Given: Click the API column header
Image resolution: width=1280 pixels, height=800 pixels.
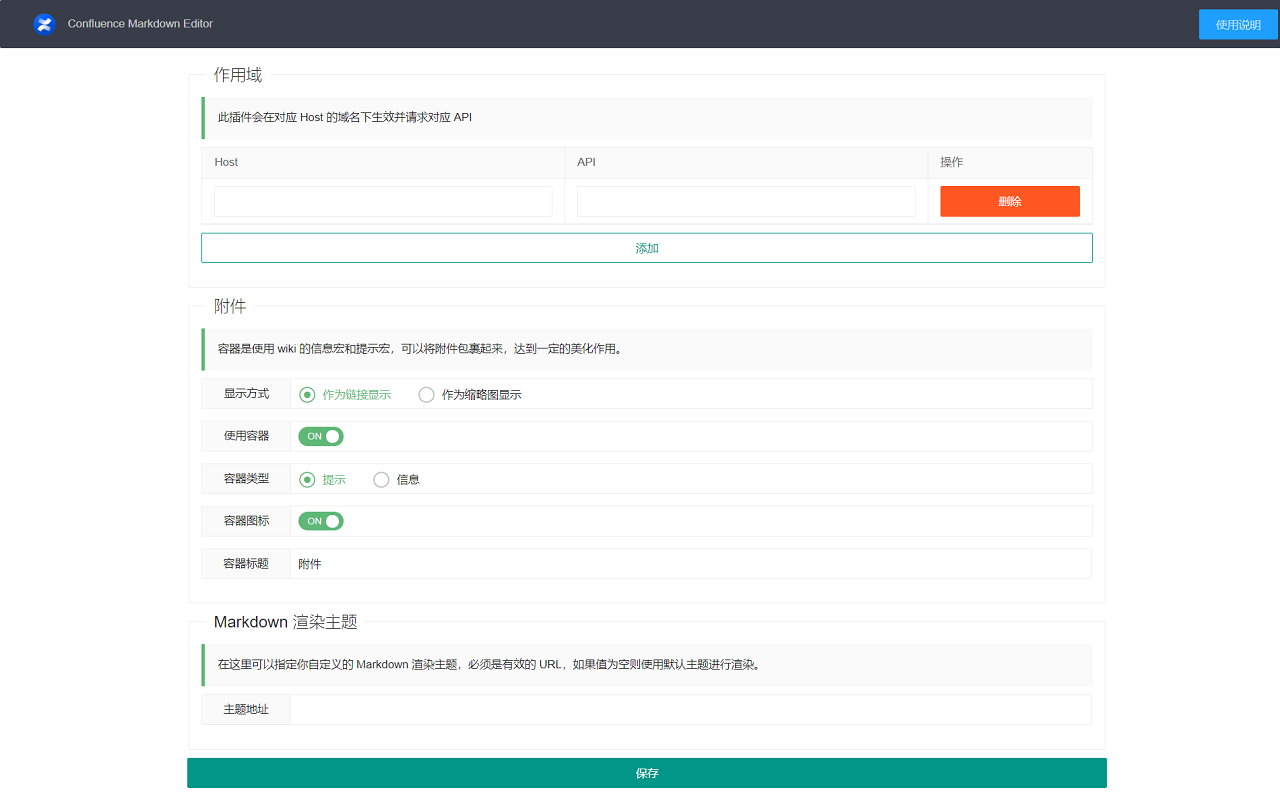Looking at the screenshot, I should tap(586, 162).
